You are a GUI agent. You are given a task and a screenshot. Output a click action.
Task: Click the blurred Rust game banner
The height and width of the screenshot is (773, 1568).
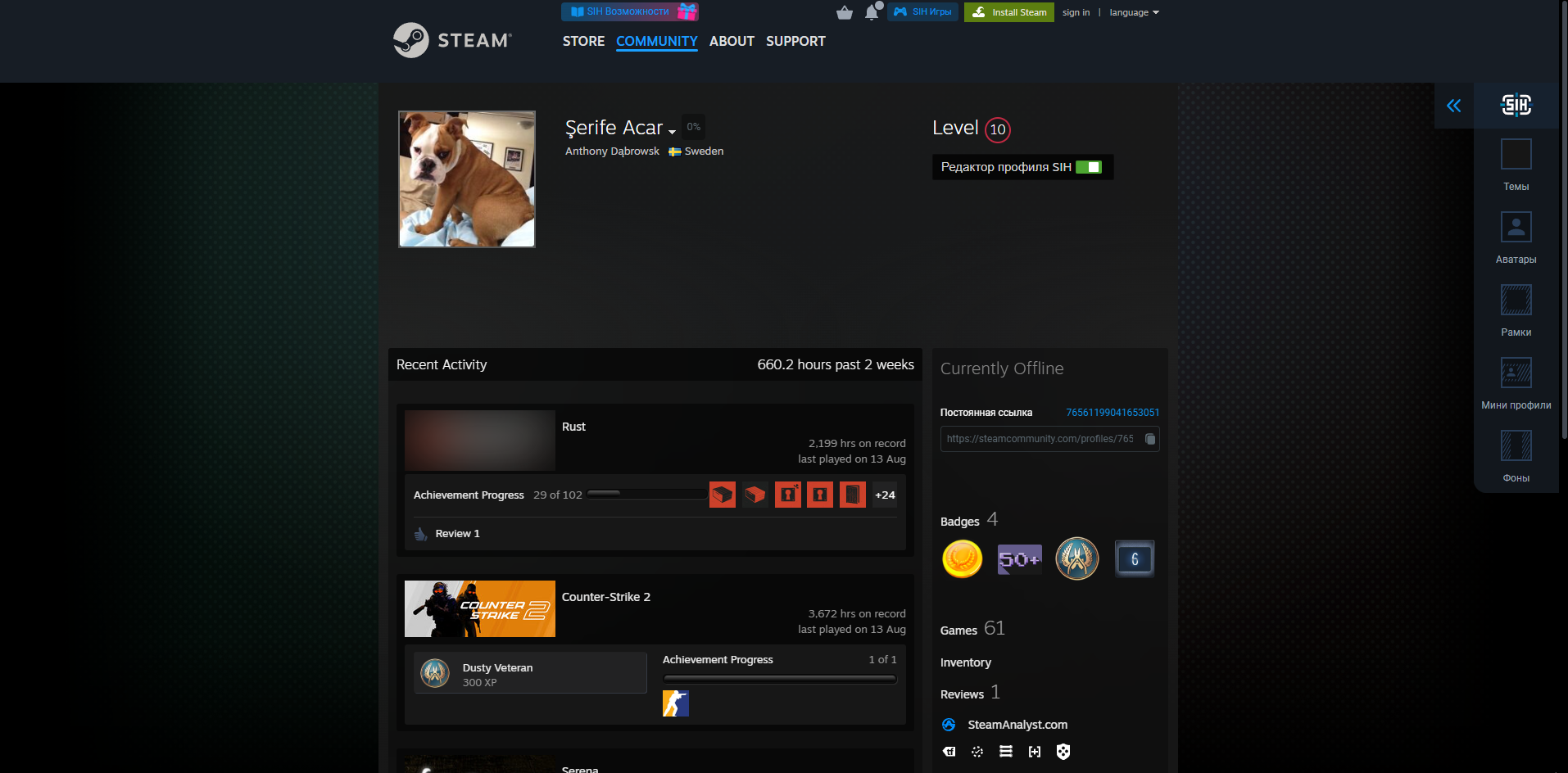tap(480, 440)
